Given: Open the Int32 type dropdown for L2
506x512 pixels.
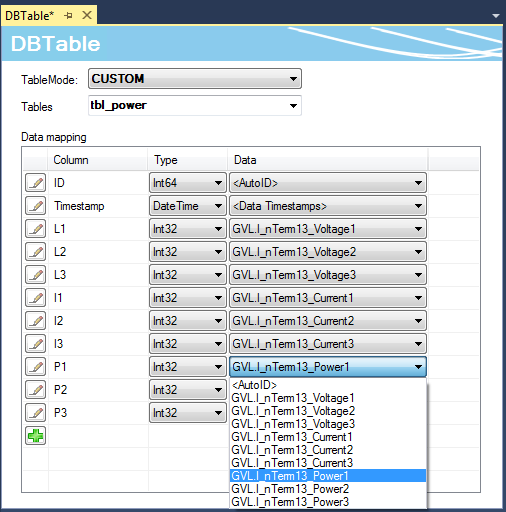Looking at the screenshot, I should coord(188,252).
